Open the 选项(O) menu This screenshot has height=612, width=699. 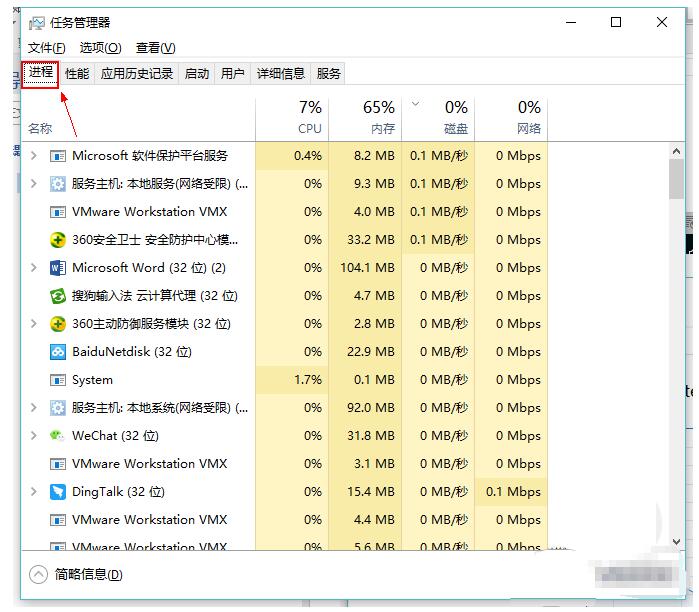click(x=100, y=48)
